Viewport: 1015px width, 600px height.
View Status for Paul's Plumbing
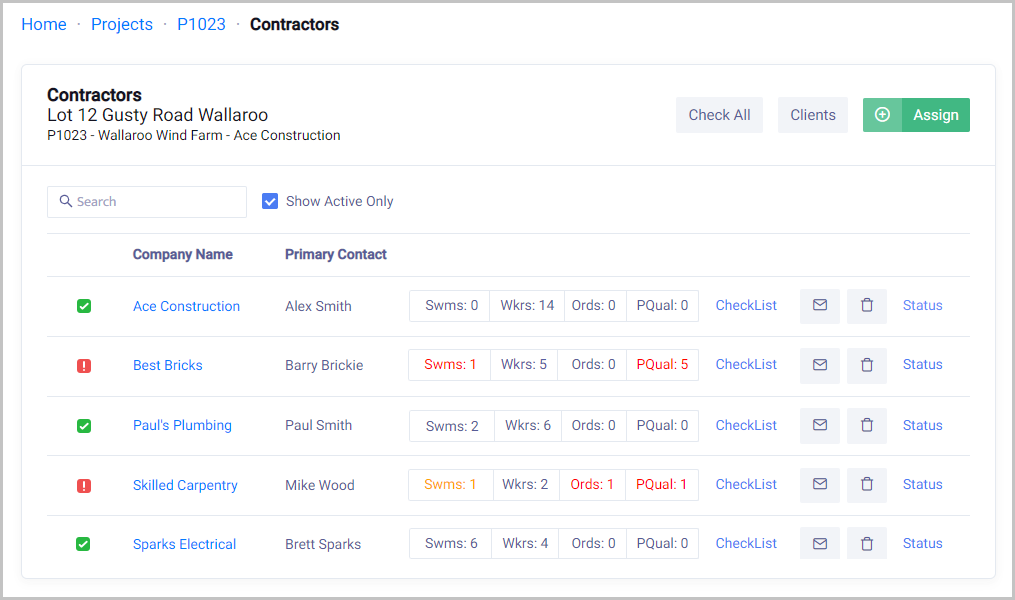tap(922, 425)
